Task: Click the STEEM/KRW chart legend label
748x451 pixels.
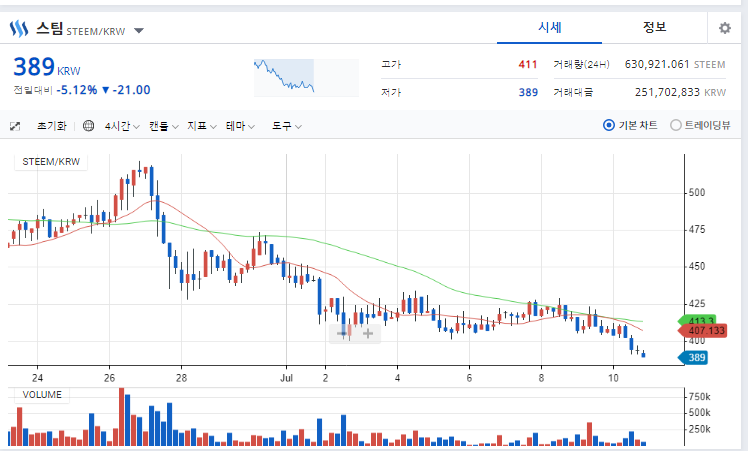Action: [x=51, y=162]
